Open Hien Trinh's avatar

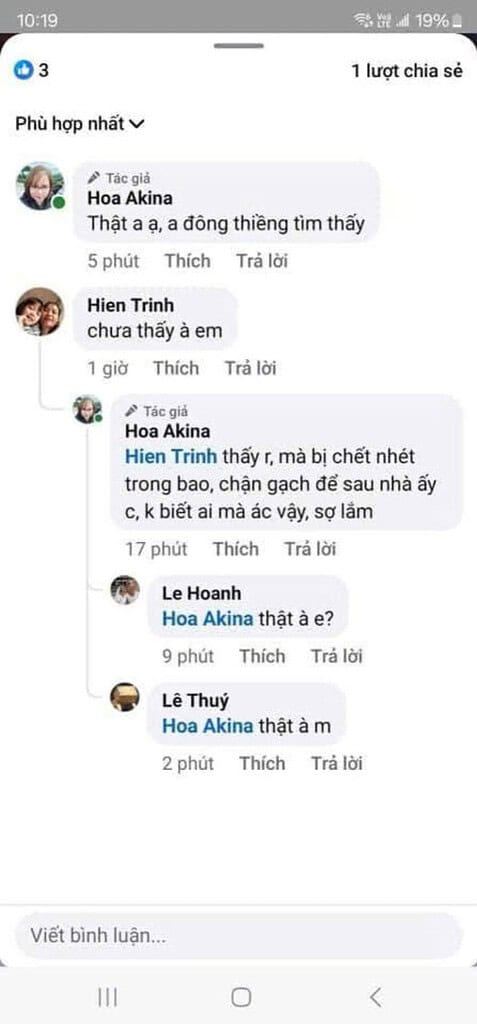pos(40,312)
